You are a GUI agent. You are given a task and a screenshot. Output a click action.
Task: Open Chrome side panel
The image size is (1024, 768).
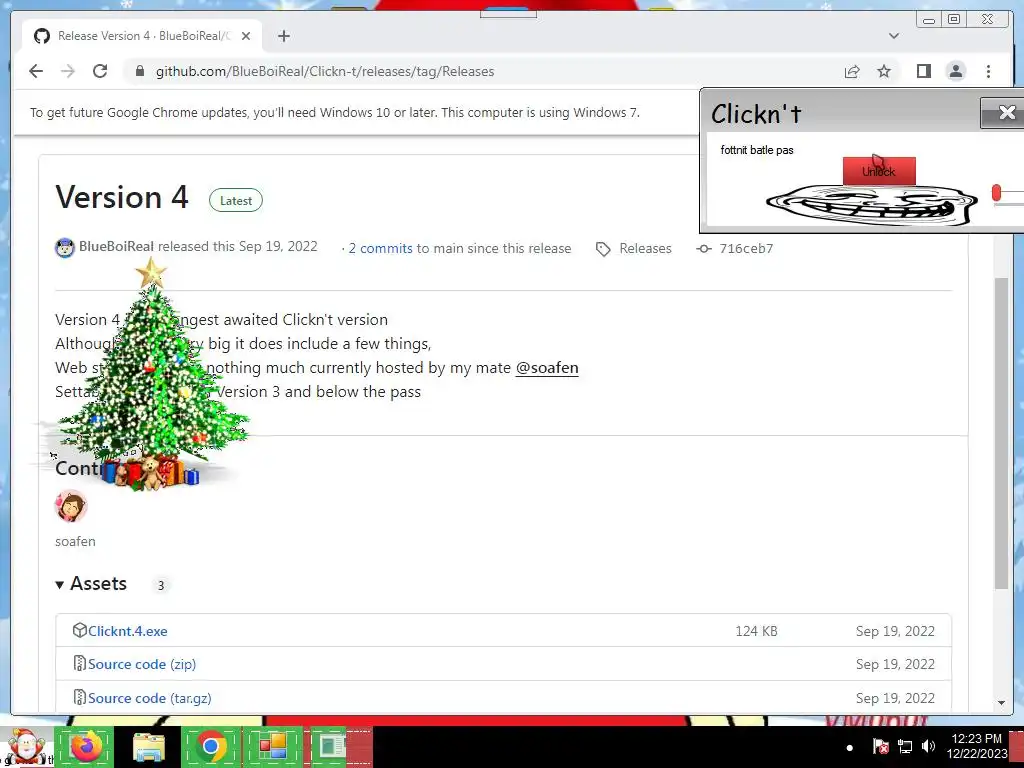(923, 71)
